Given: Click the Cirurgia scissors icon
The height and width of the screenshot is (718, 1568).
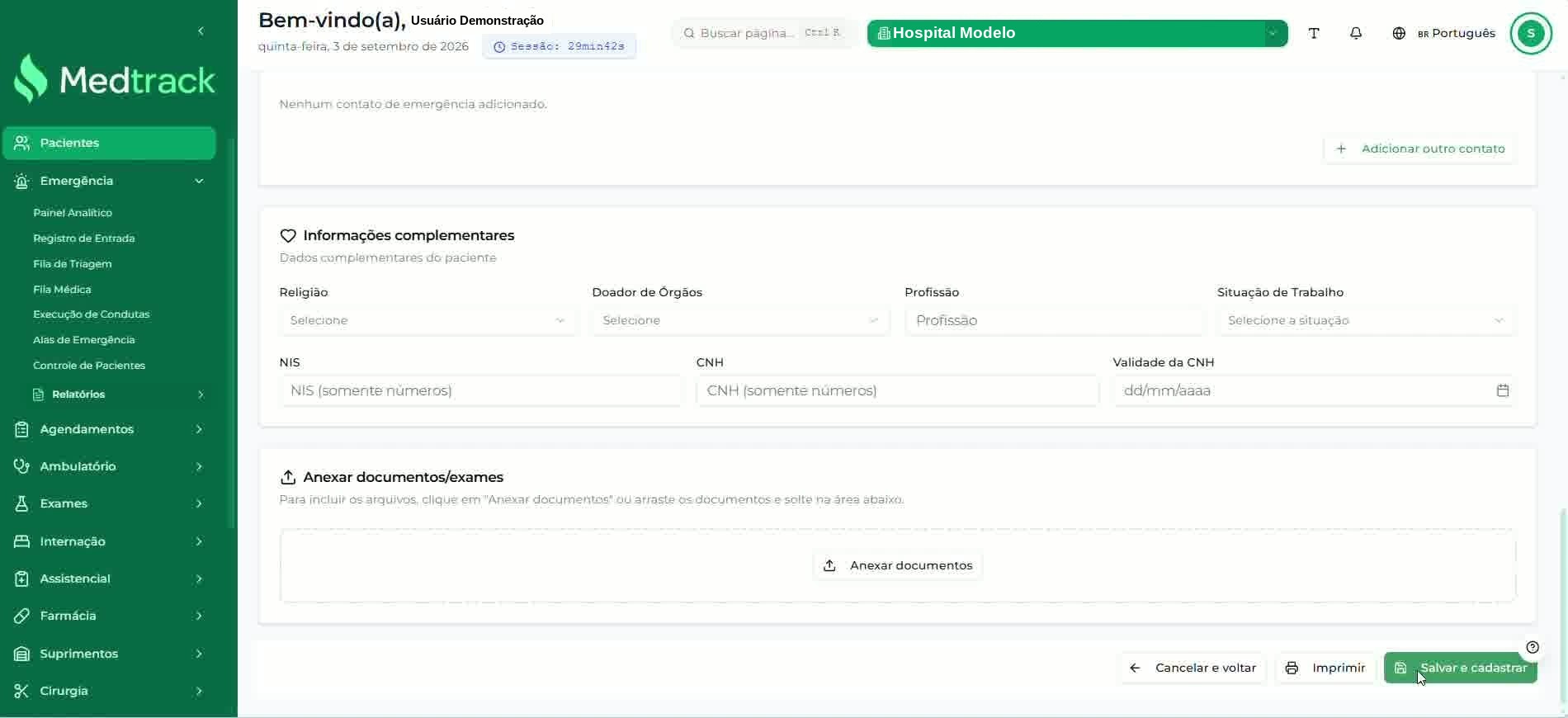Looking at the screenshot, I should pos(22,691).
